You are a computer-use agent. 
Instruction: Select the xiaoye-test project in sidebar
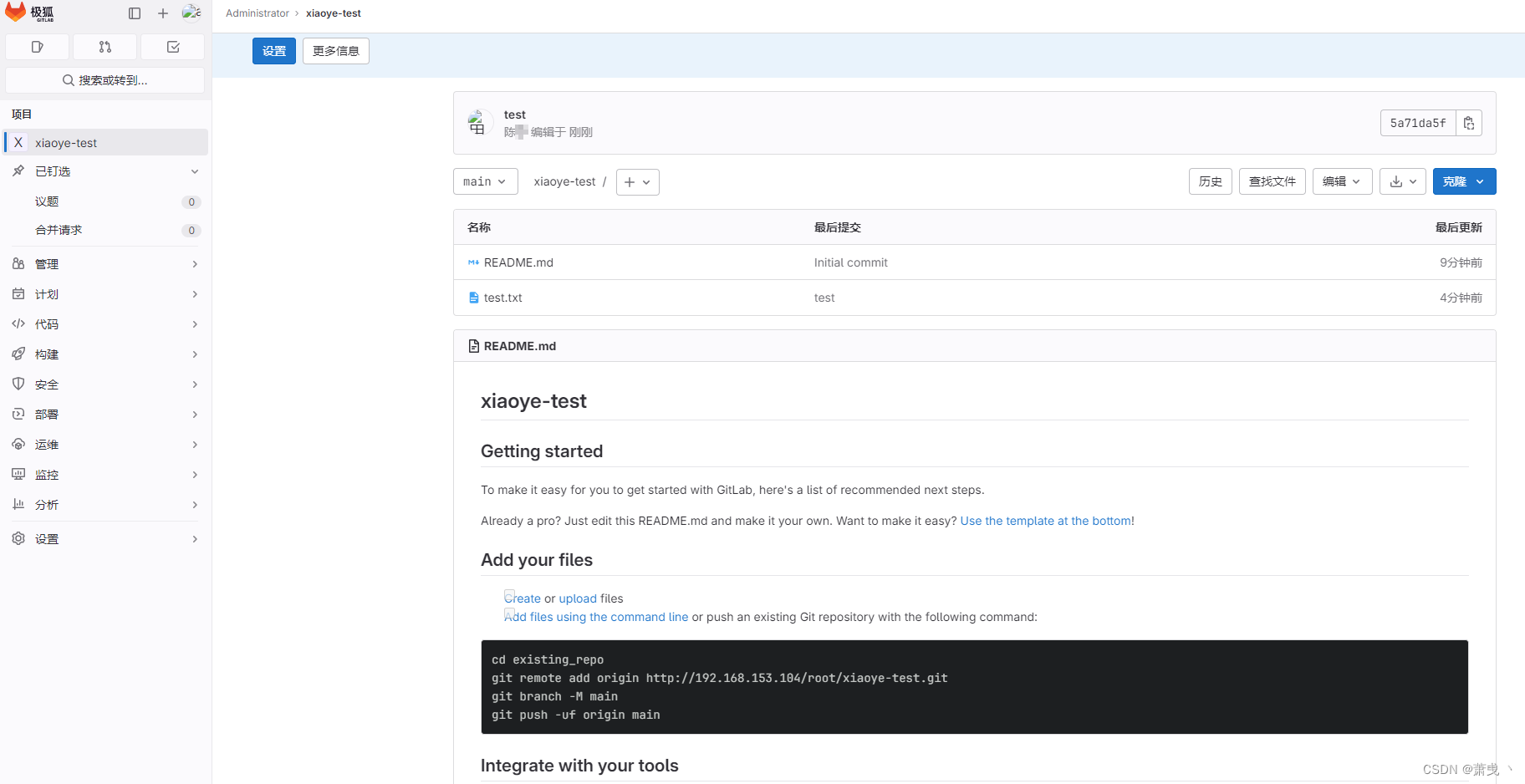[105, 142]
